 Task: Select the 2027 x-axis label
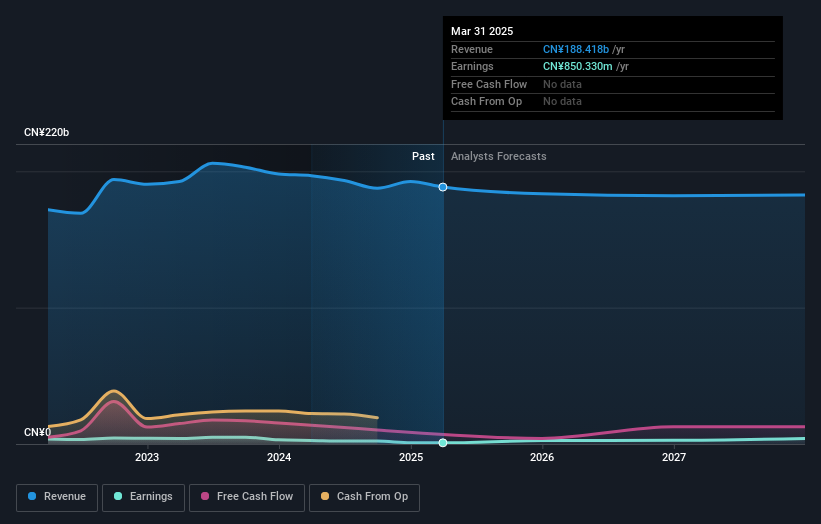(x=674, y=457)
